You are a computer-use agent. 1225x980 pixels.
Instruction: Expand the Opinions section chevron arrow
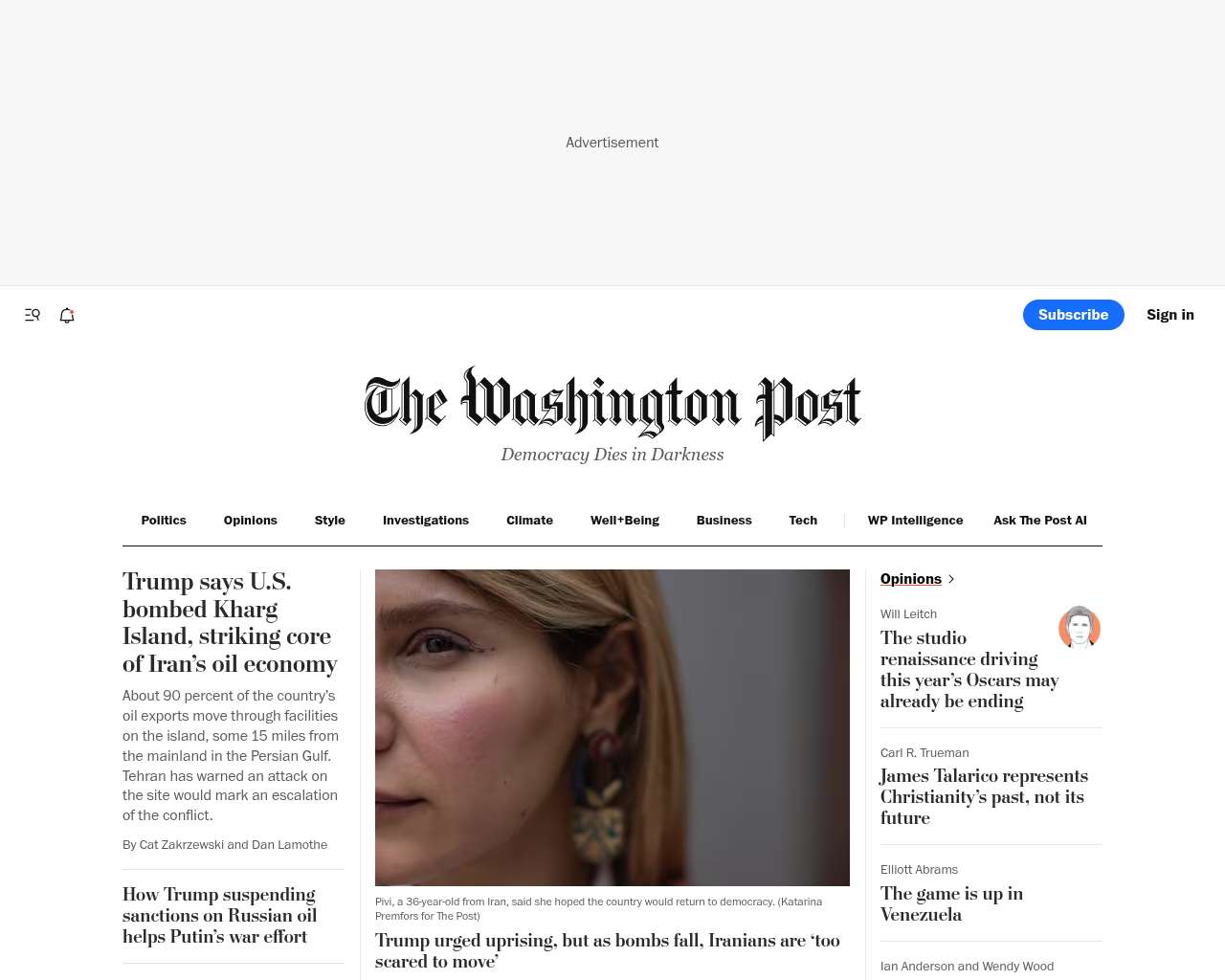[x=950, y=579]
